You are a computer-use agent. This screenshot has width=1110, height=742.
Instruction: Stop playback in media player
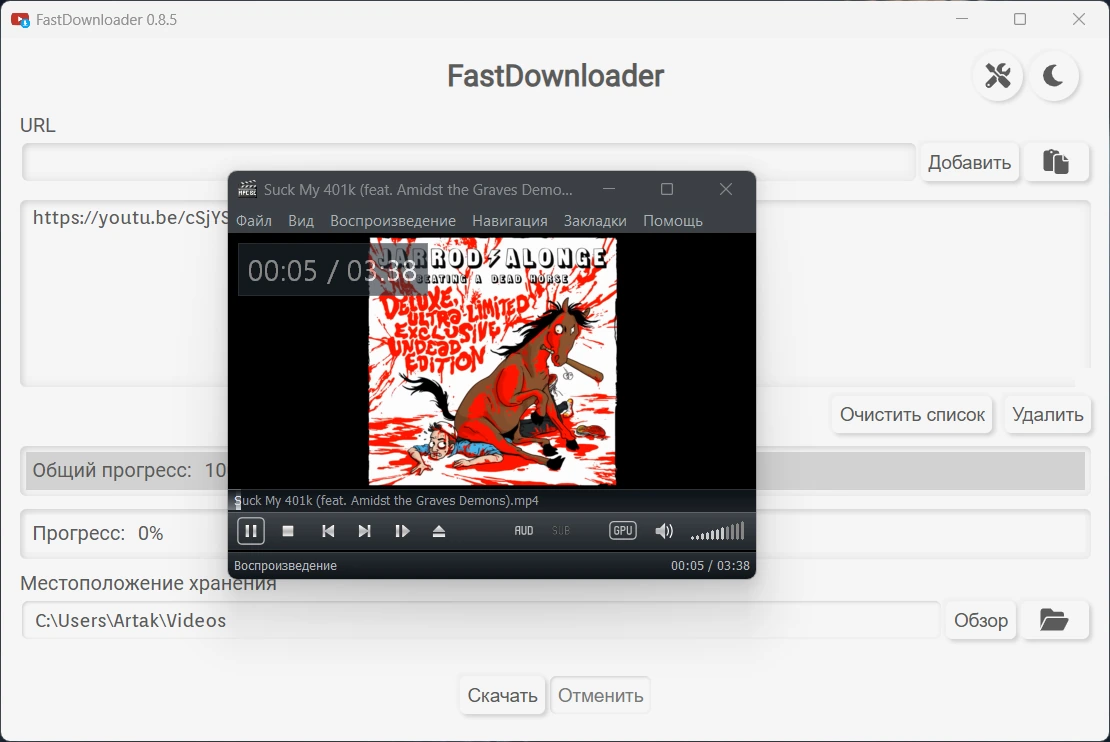288,531
